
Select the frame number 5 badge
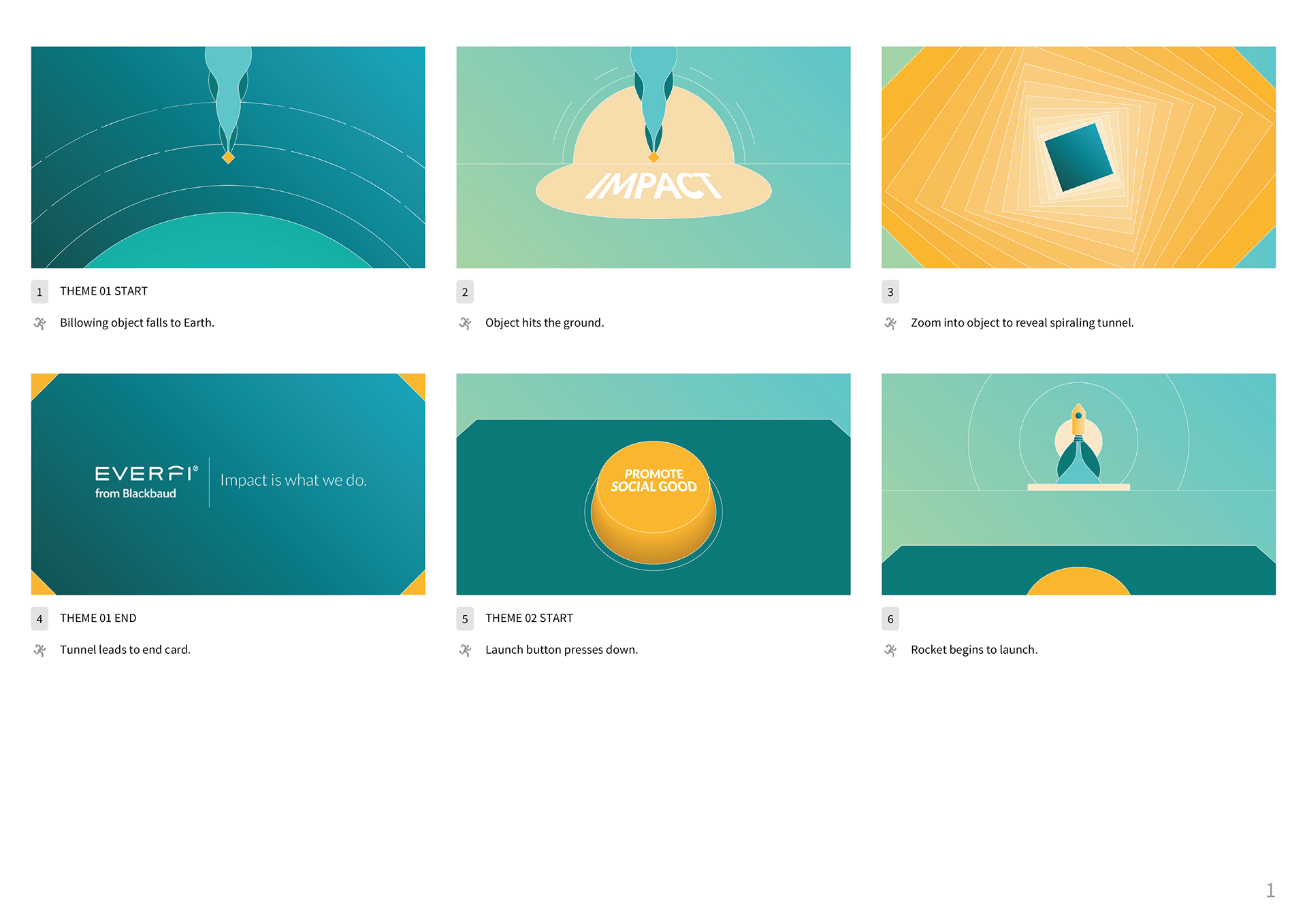point(465,619)
